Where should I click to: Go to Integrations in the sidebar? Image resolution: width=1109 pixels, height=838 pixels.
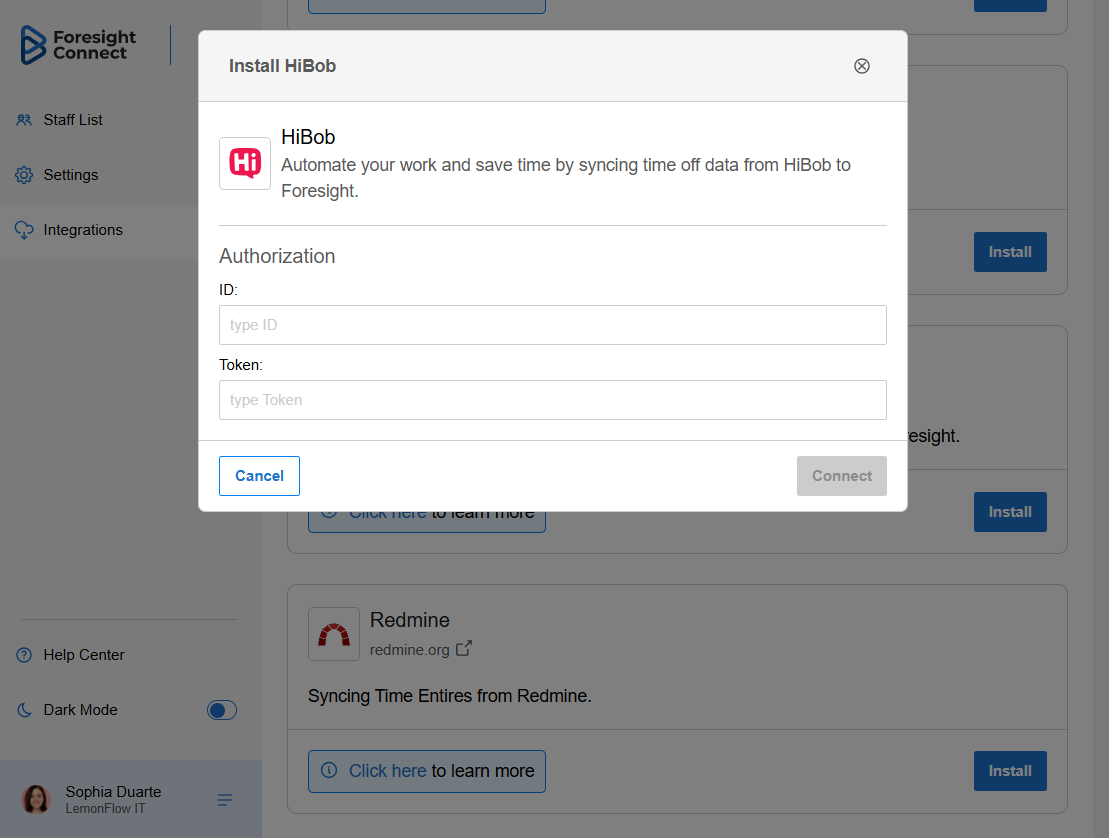tap(83, 230)
